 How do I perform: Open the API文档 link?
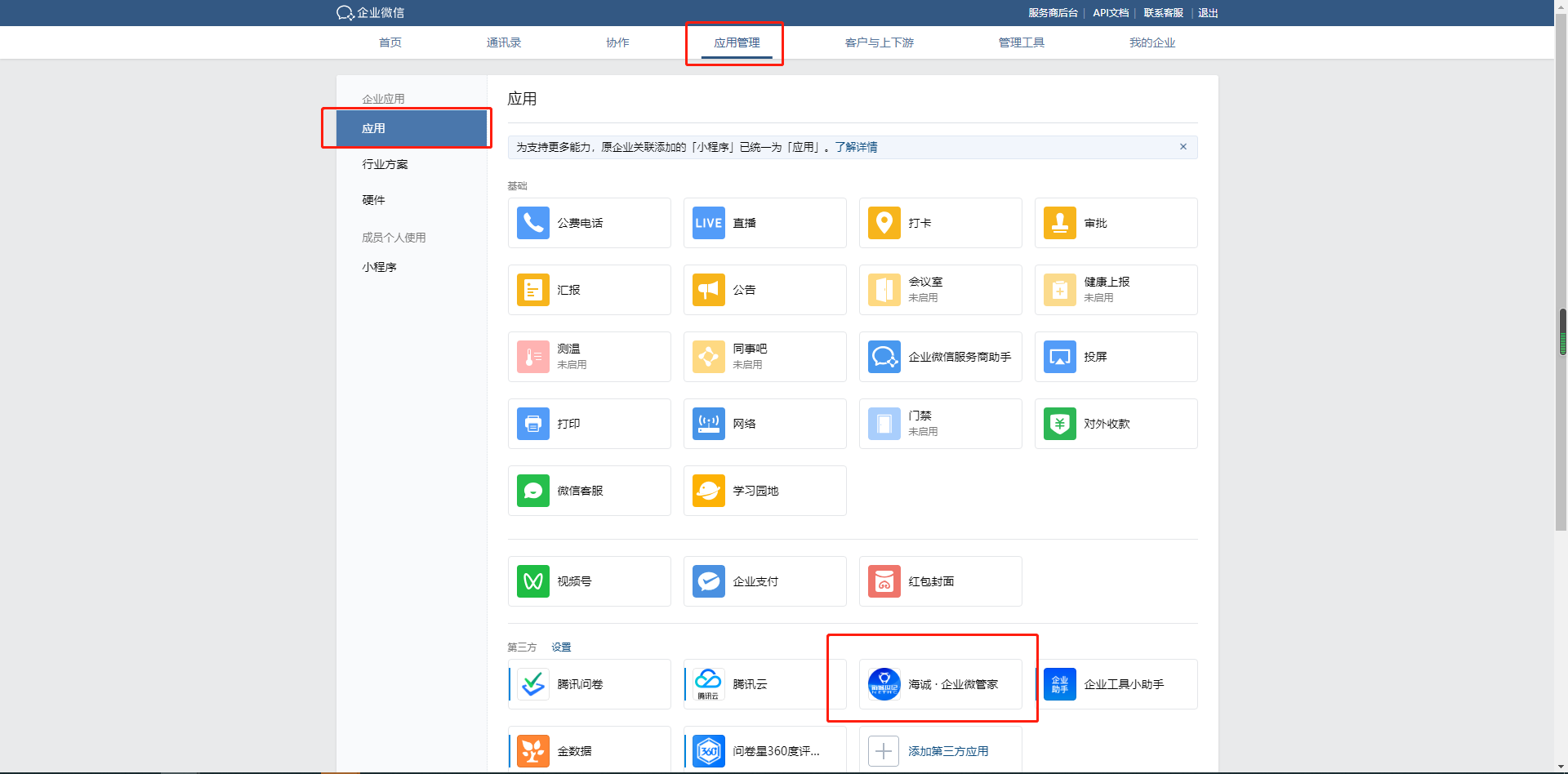[x=1111, y=13]
